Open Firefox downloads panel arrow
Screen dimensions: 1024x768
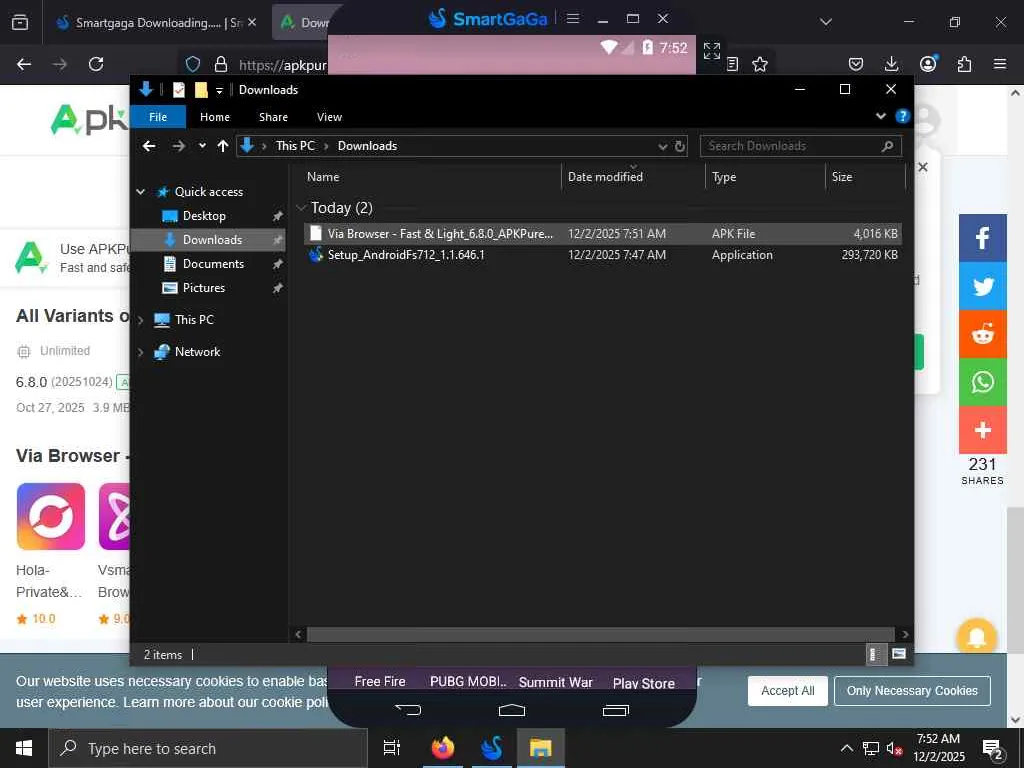[891, 64]
